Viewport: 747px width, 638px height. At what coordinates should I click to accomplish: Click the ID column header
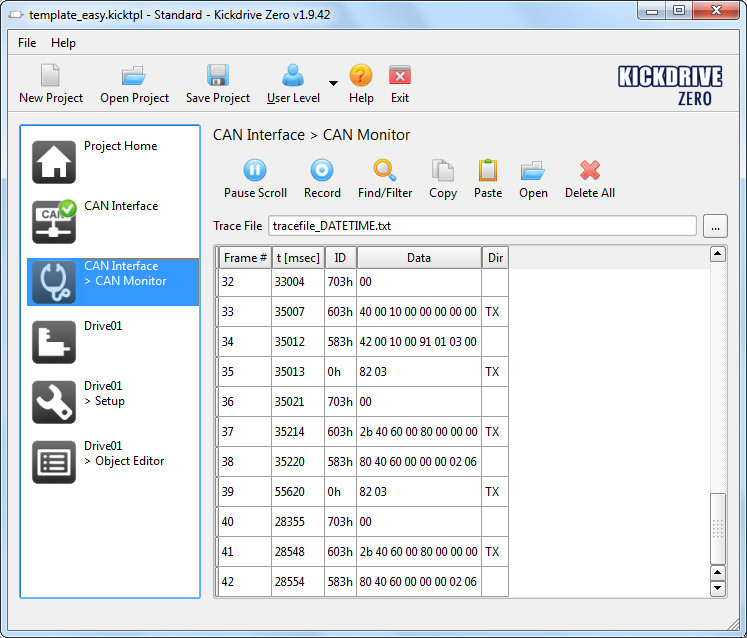pyautogui.click(x=340, y=258)
